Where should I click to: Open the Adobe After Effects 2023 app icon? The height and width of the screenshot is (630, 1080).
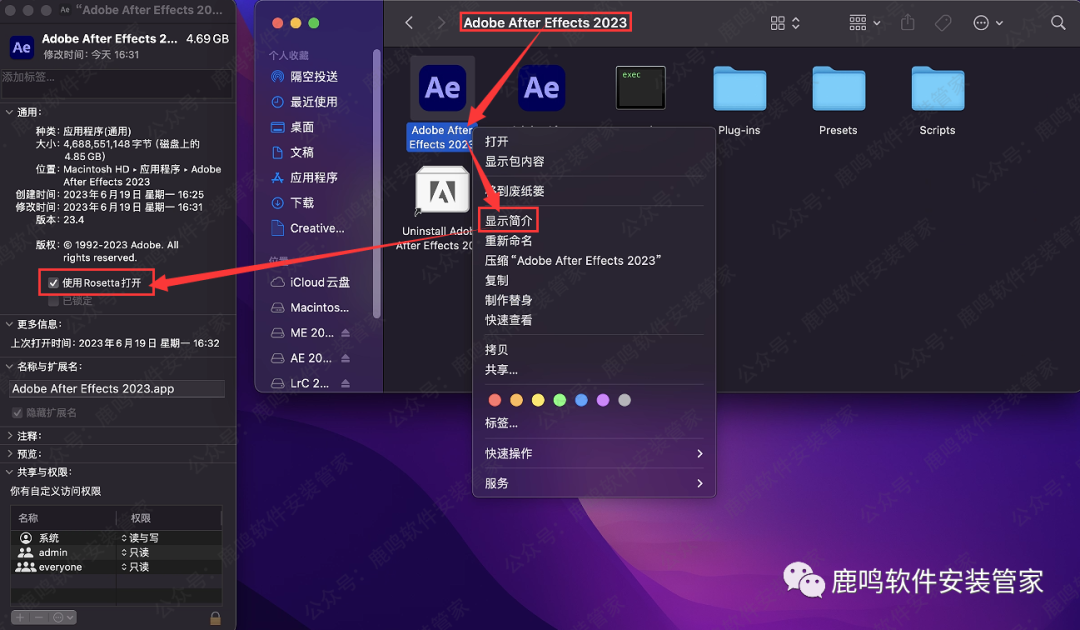pos(443,88)
